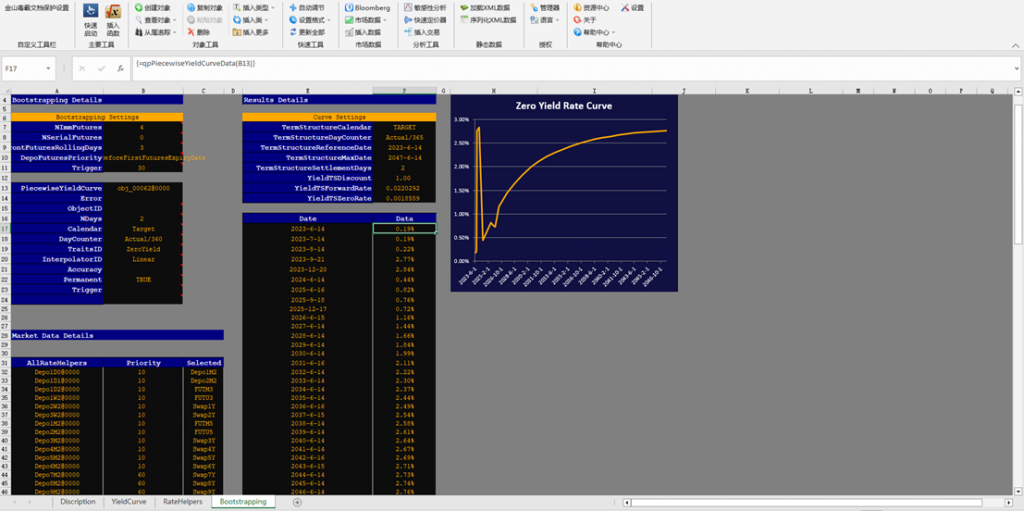Viewport: 1024px width, 511px height.
Task: Select the TARGET calendar cell
Action: [x=404, y=127]
